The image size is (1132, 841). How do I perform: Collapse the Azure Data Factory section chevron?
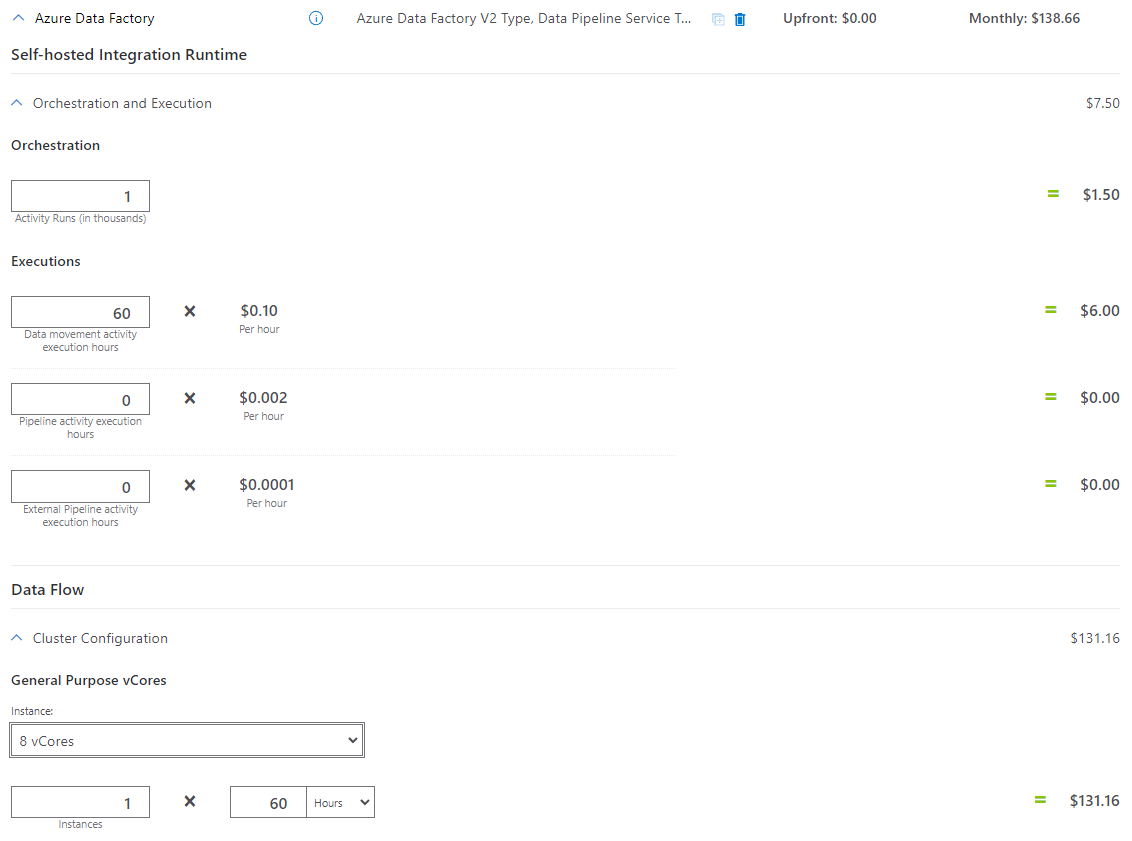(19, 18)
